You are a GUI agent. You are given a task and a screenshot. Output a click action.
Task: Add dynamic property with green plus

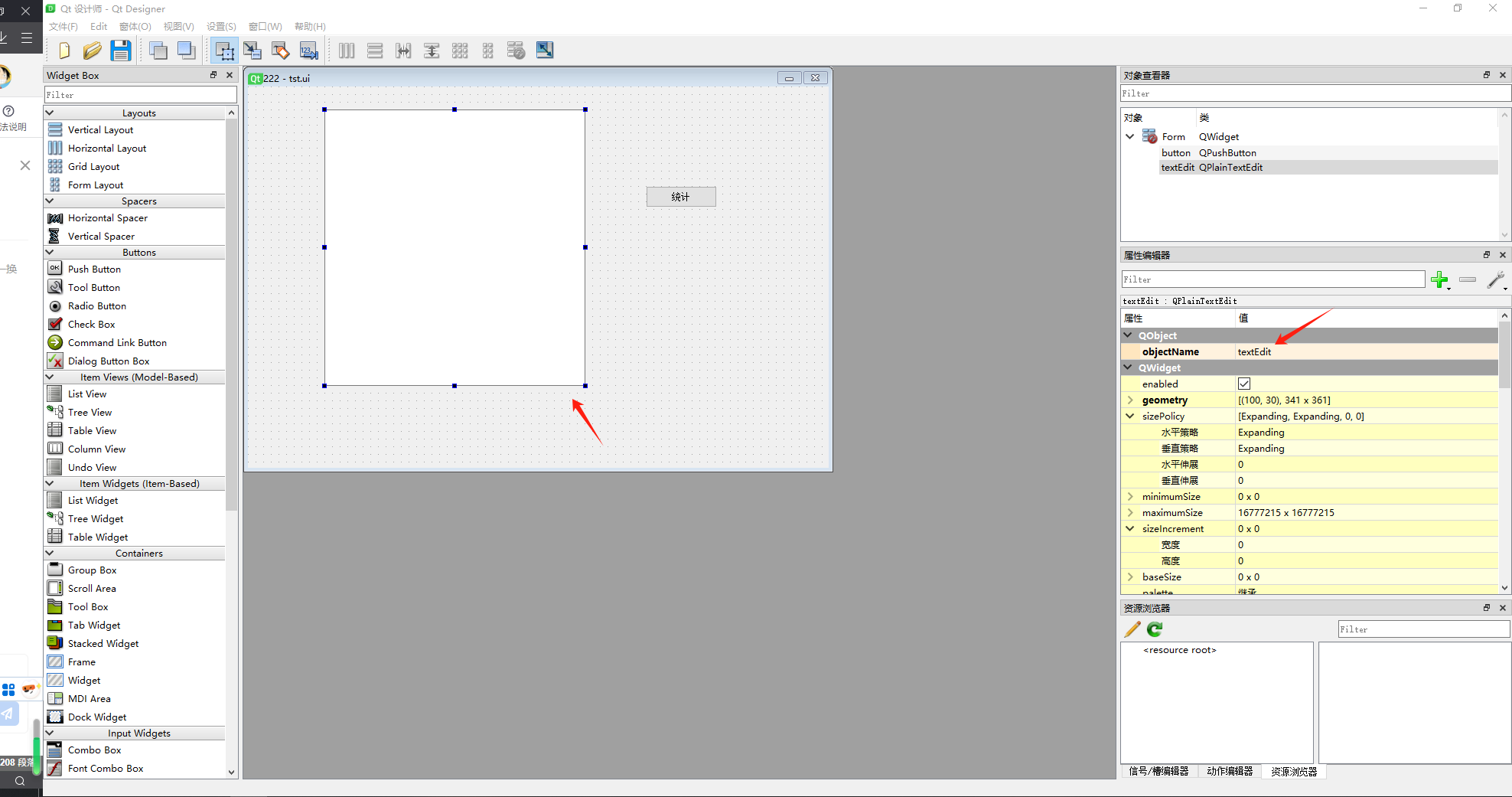1439,279
